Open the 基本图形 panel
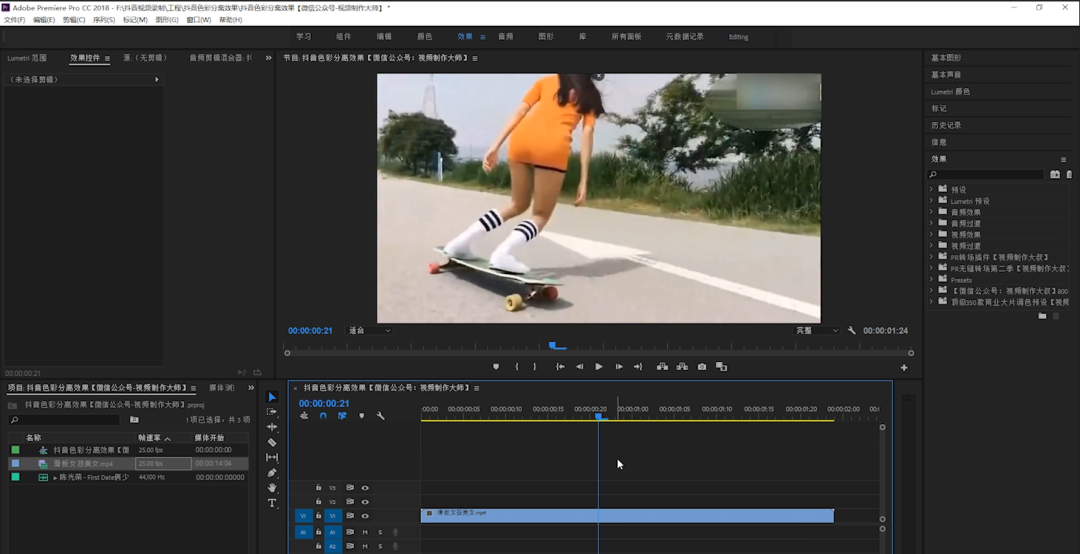This screenshot has width=1080, height=554. (946, 58)
